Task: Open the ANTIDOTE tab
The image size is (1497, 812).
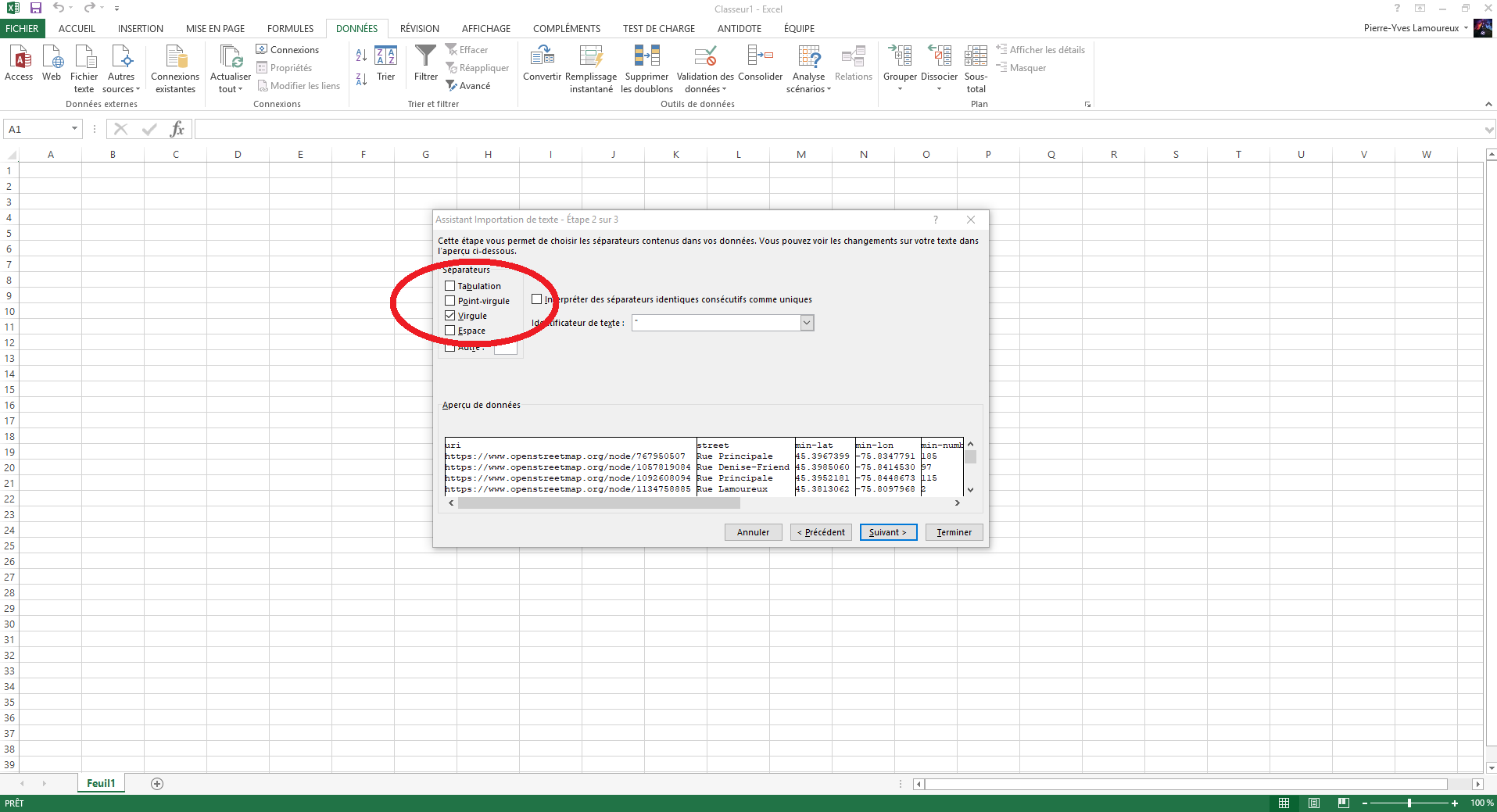Action: click(x=740, y=28)
